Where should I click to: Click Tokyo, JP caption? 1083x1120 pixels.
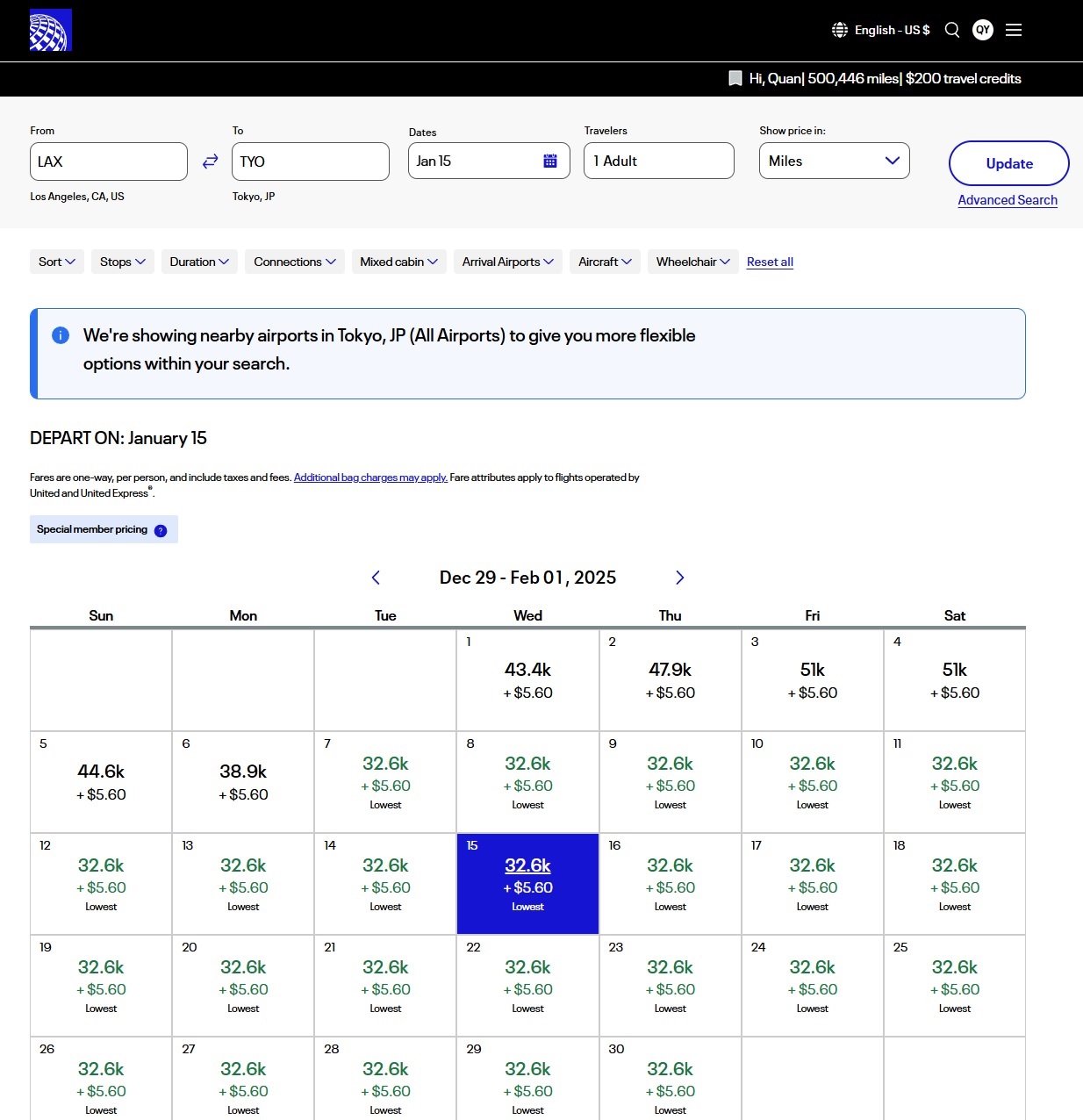point(254,197)
